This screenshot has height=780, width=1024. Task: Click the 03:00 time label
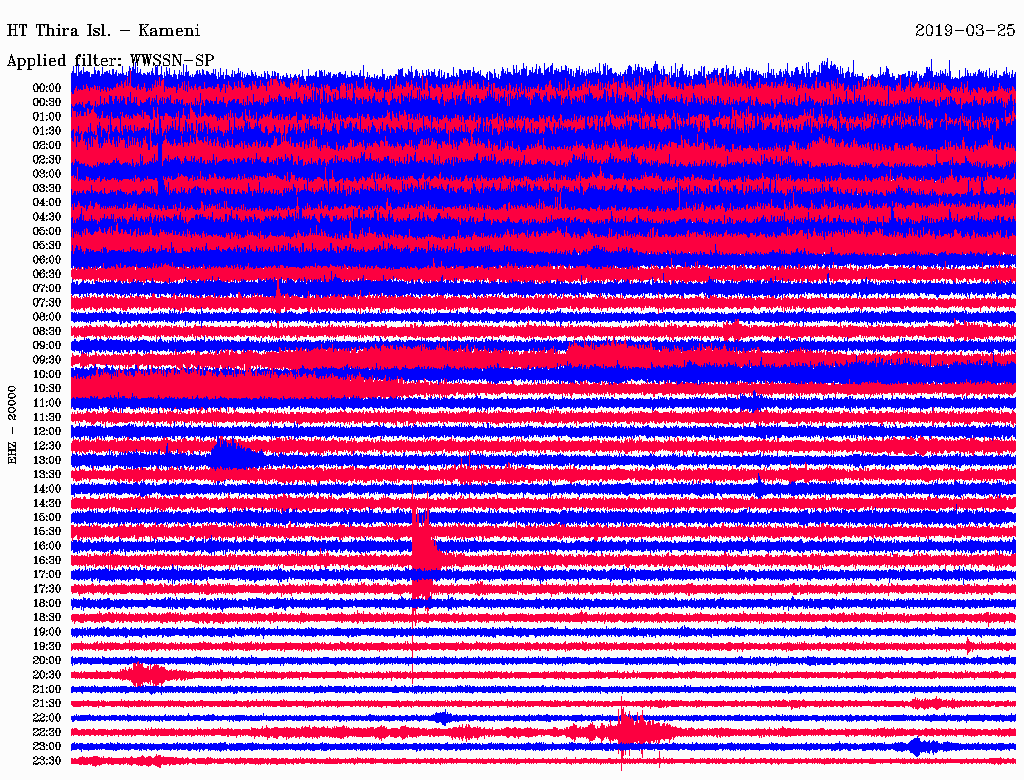tap(47, 174)
